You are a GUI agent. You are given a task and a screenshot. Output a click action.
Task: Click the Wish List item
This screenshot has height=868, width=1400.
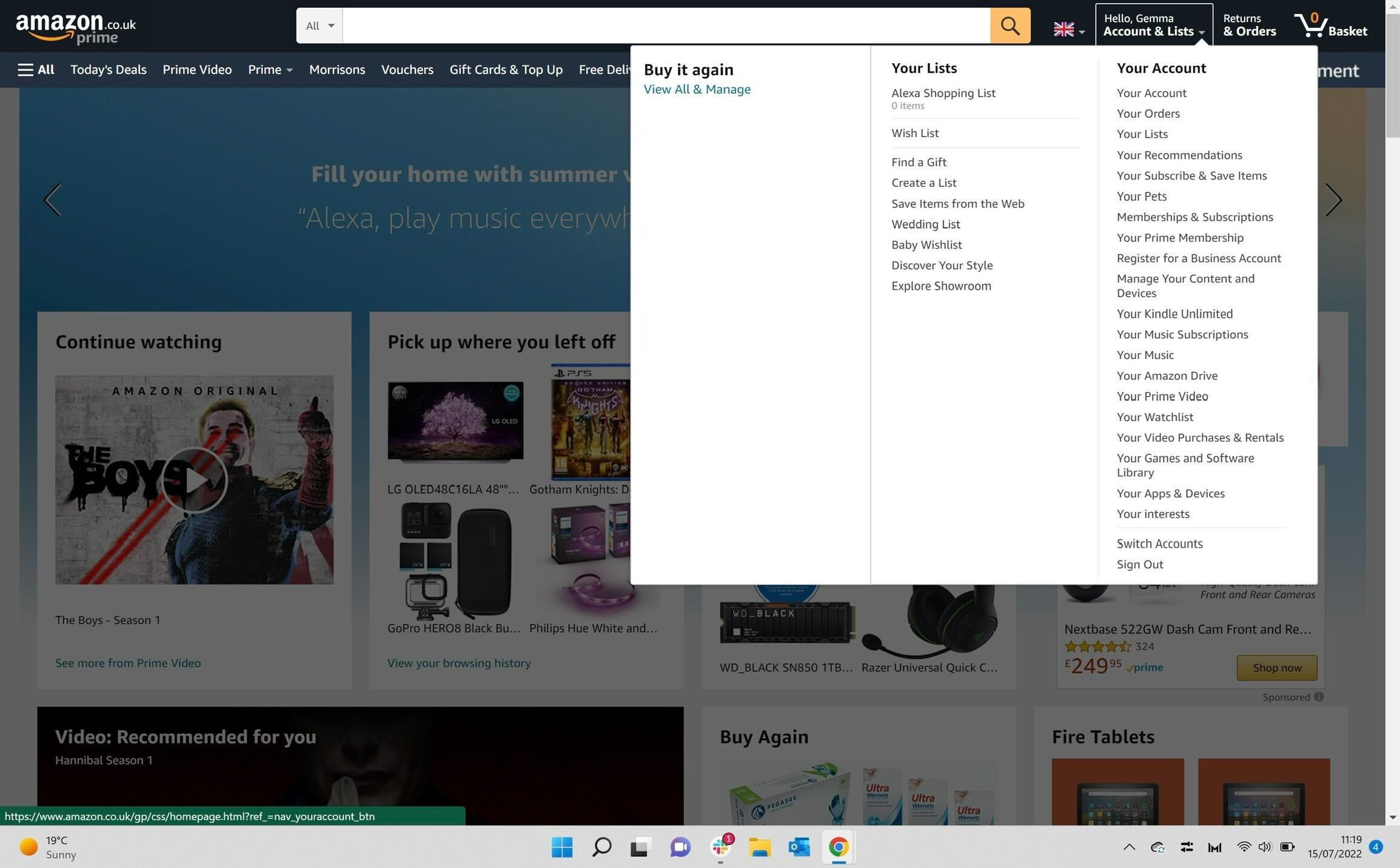click(x=914, y=133)
